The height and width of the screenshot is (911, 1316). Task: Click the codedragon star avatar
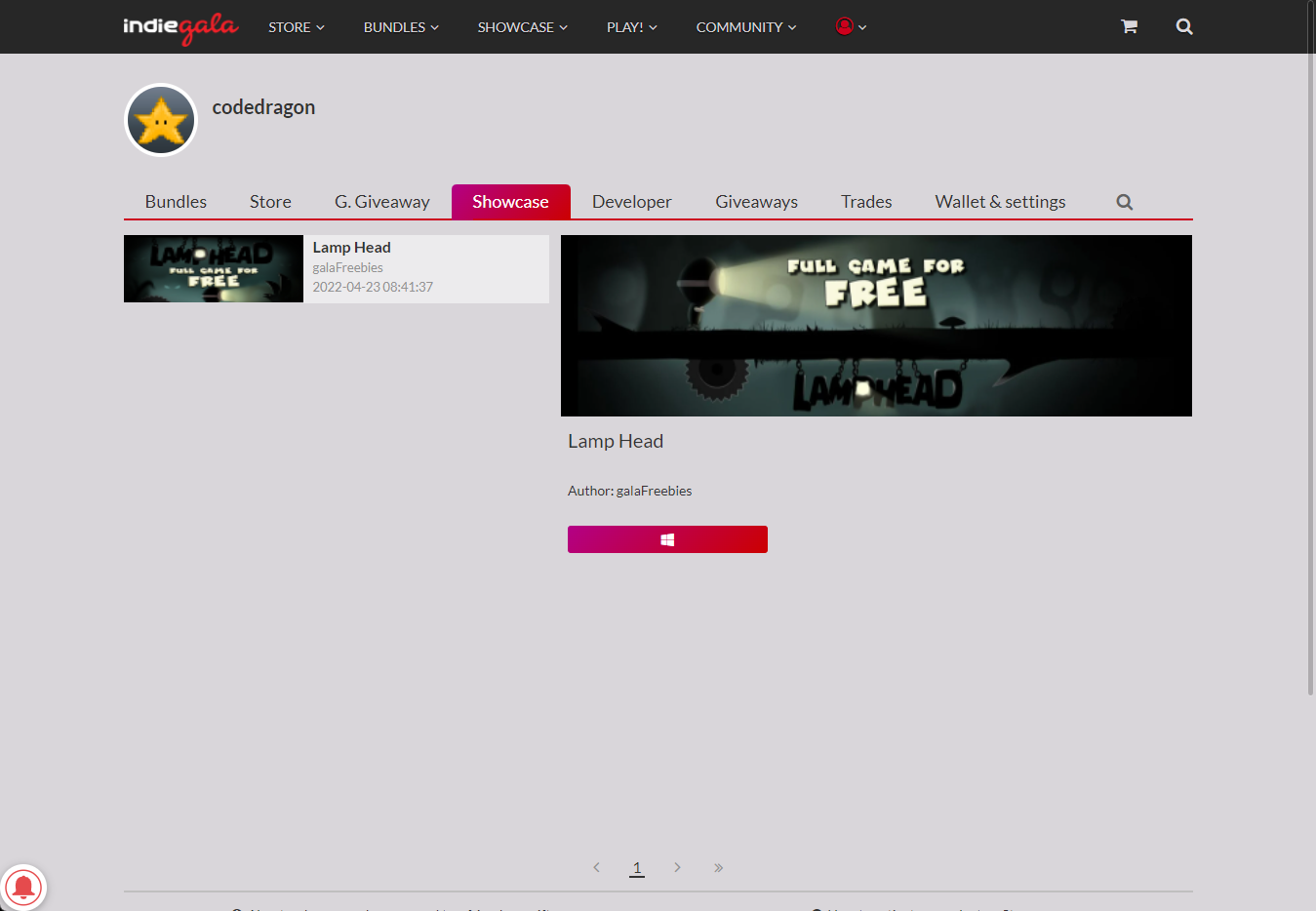click(161, 120)
